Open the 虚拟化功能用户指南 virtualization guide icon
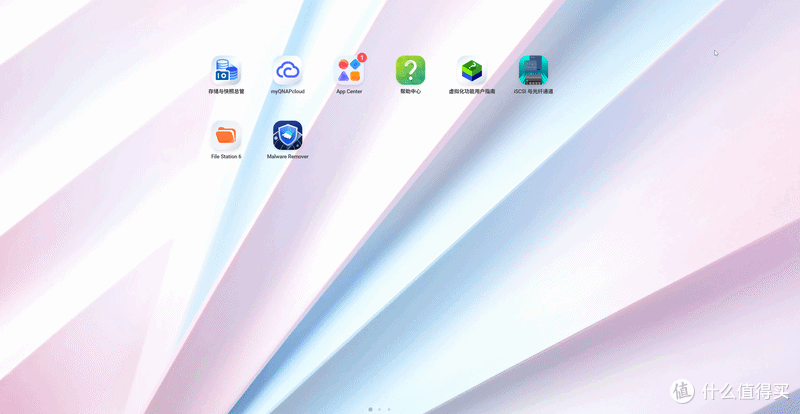 [x=472, y=70]
